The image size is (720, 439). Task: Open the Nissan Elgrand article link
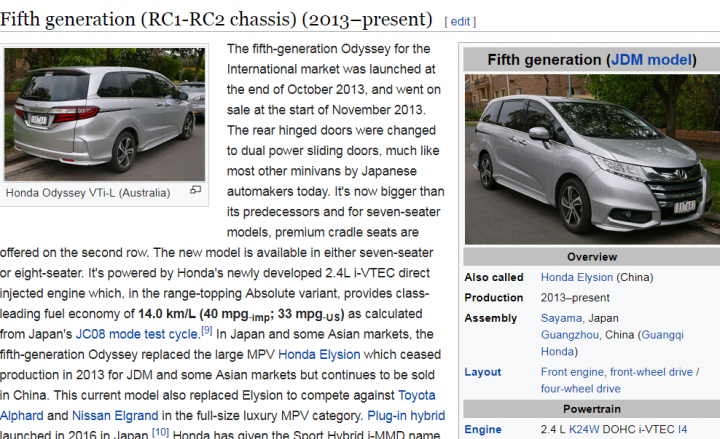(115, 416)
